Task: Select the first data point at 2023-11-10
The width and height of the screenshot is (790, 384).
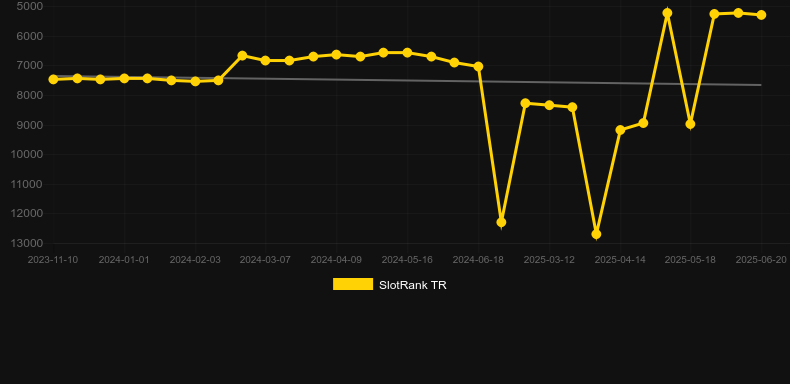Action: [x=53, y=79]
